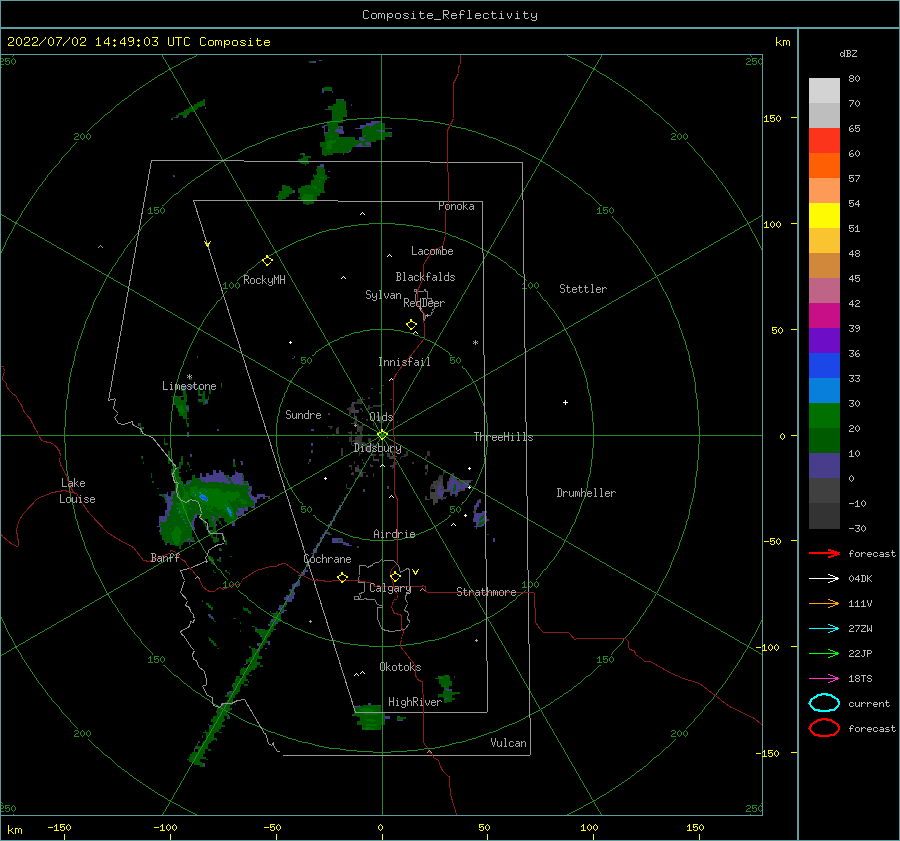Click the asterisk marker above Limestone
Screen dimensions: 900x841
pos(189,377)
